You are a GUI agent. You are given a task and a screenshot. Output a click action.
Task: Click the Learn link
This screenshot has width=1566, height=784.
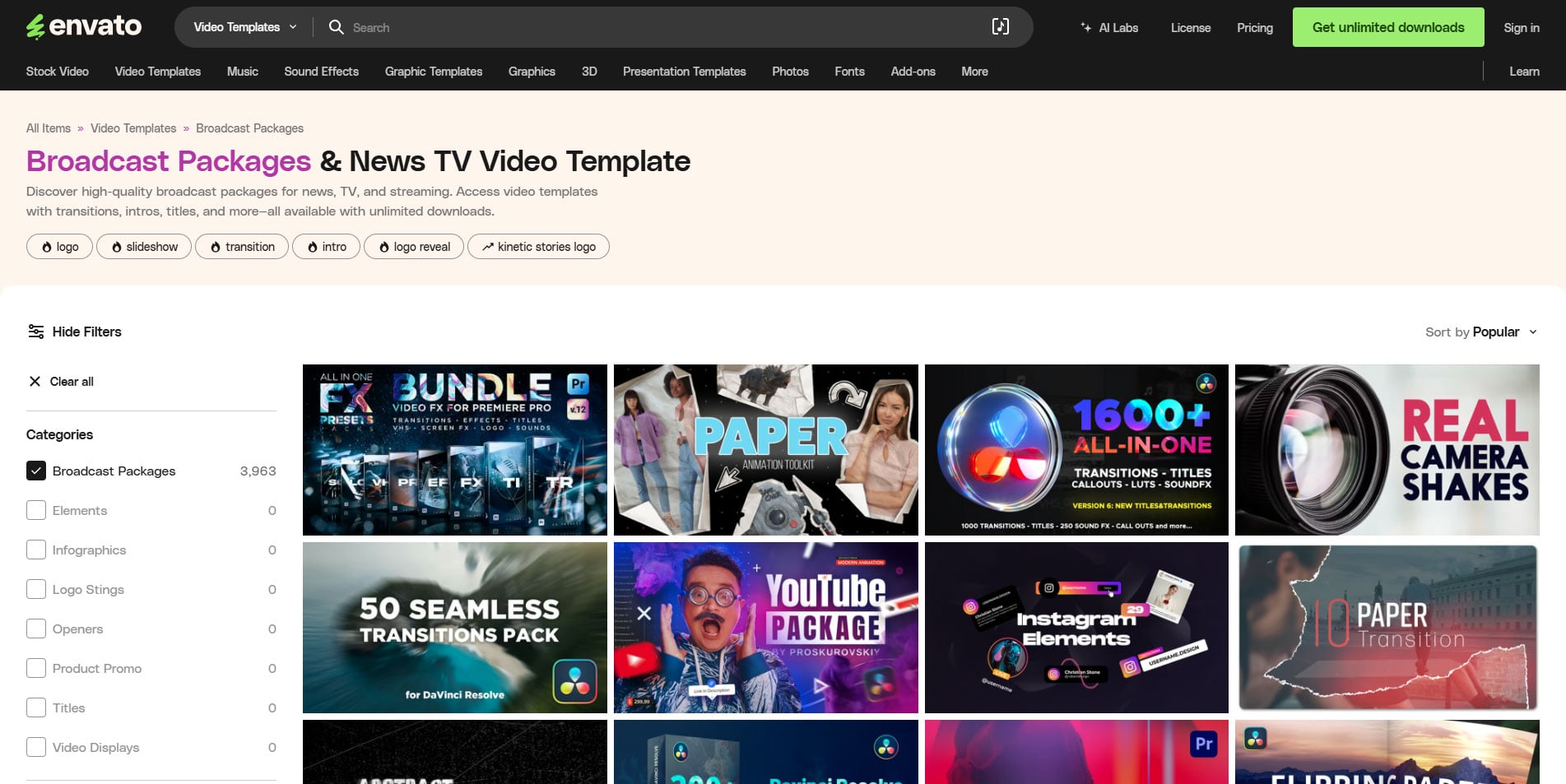point(1524,72)
